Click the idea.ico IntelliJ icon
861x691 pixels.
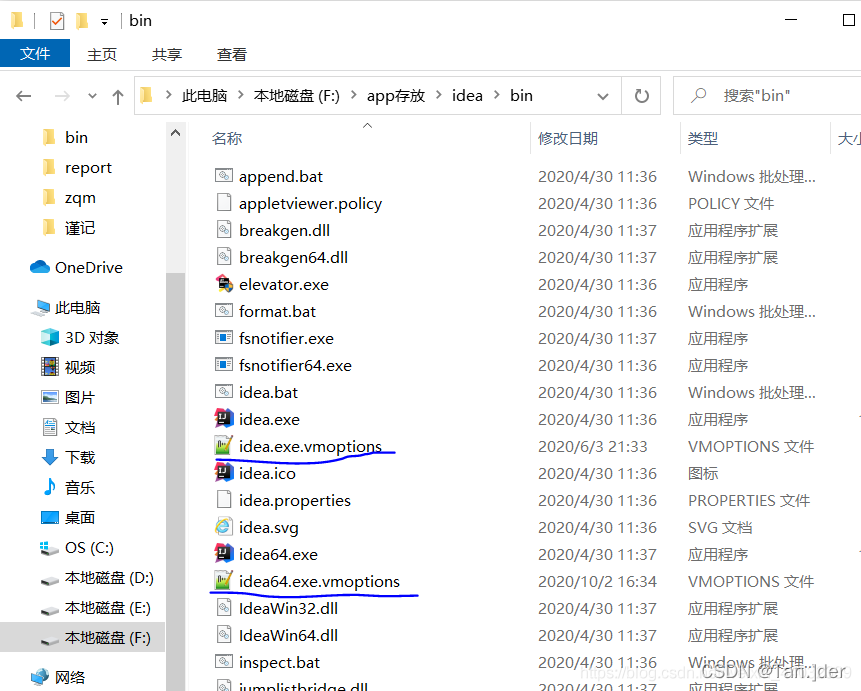(223, 472)
